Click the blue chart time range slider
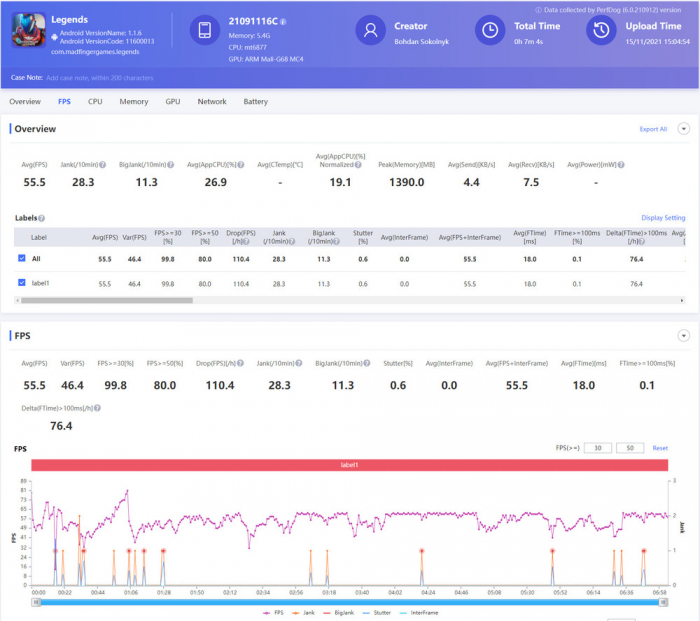This screenshot has width=700, height=621. point(350,603)
